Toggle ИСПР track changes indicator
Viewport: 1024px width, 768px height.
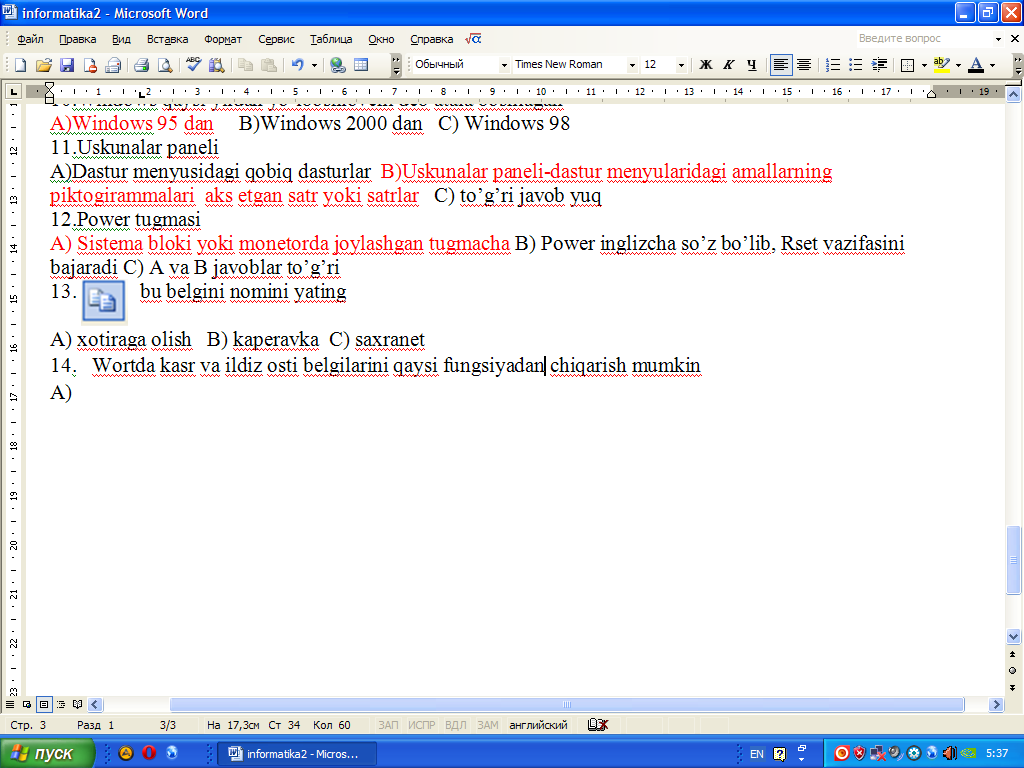pos(421,725)
